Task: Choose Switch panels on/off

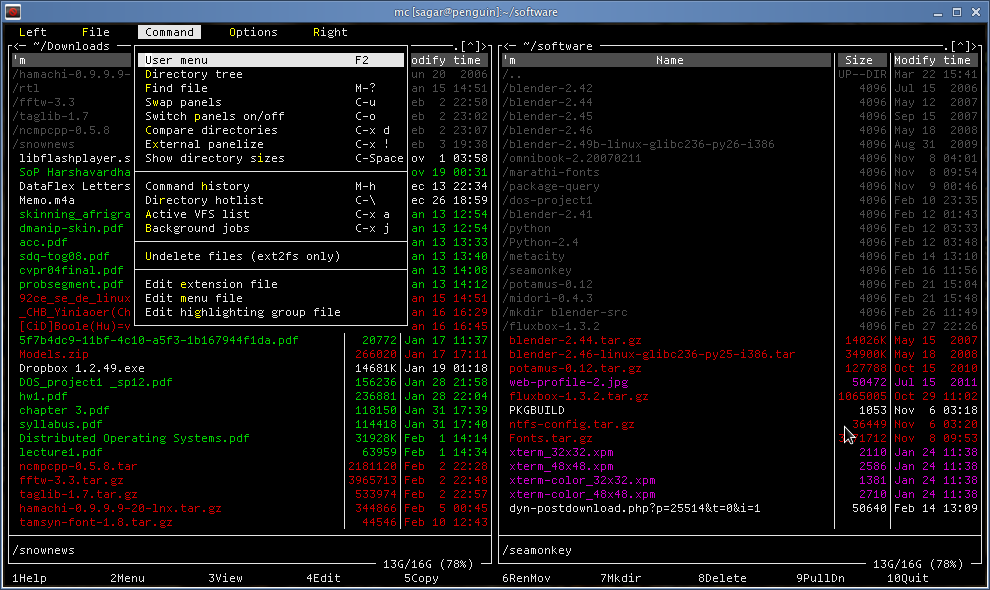Action: (x=271, y=116)
